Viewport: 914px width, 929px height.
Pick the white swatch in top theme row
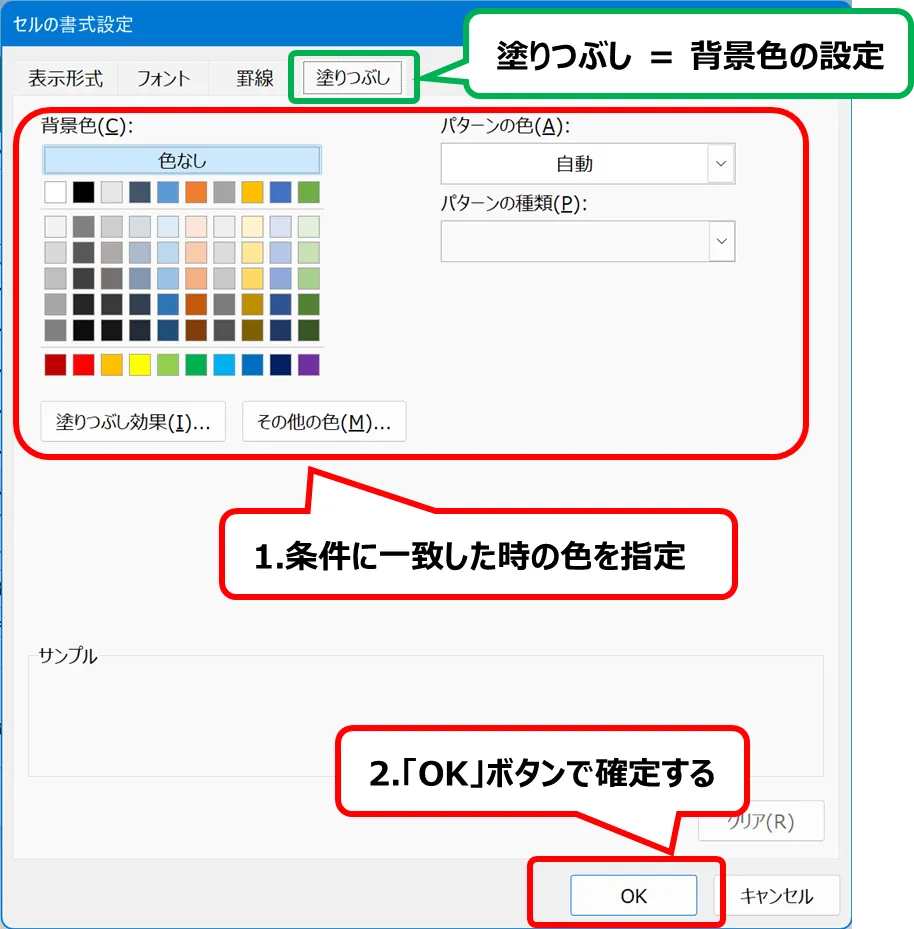pyautogui.click(x=55, y=192)
